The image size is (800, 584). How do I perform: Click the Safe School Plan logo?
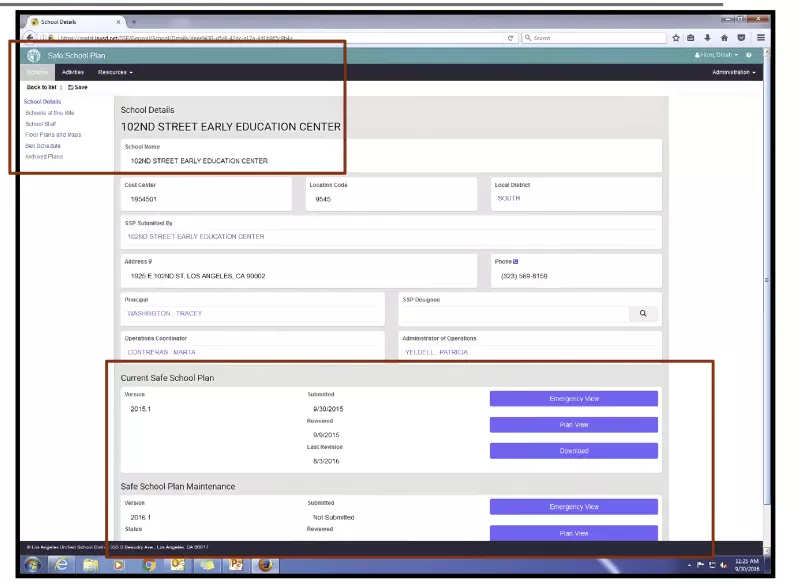pos(34,55)
